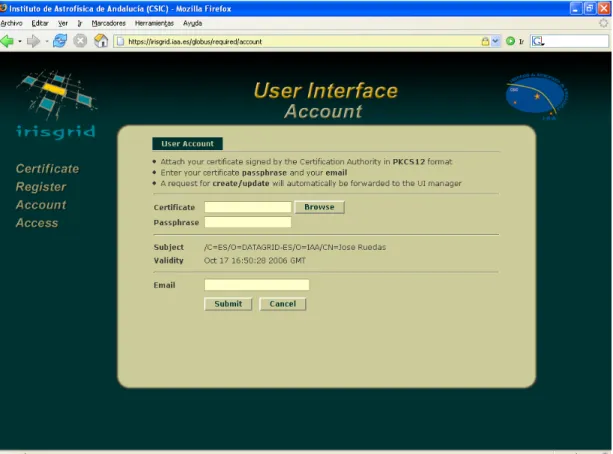
Task: Open the Marcadores menu
Action: tap(109, 23)
